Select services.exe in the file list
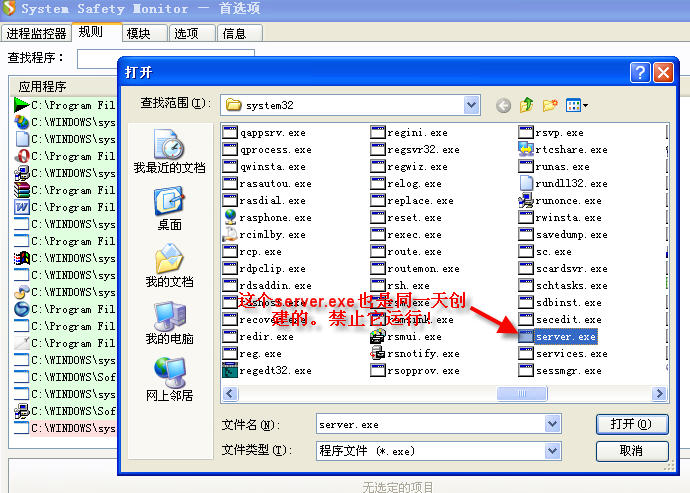Viewport: 690px width, 493px height. [563, 353]
